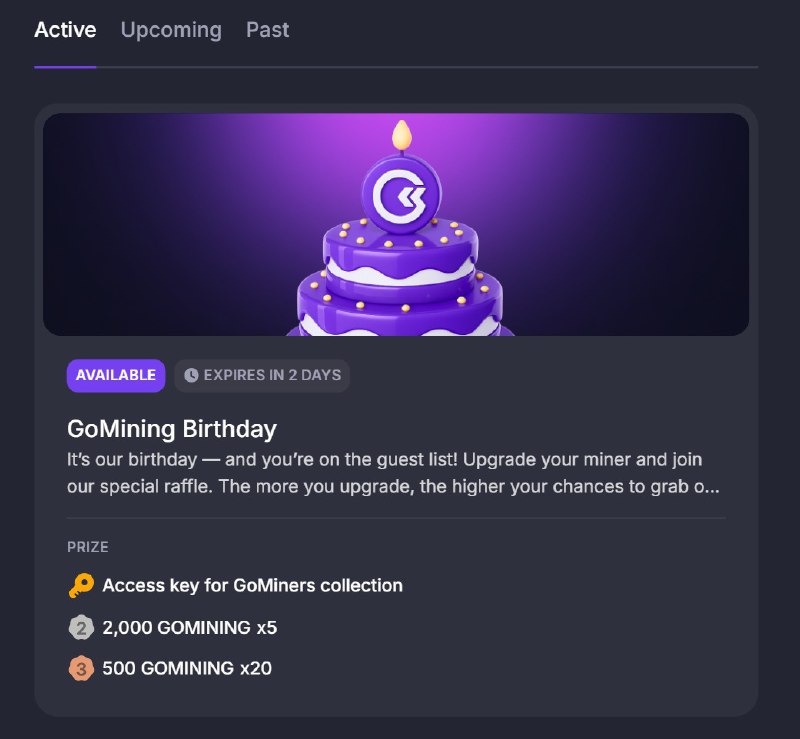Expand the truncated birthday raffle description
The height and width of the screenshot is (739, 800).
(x=393, y=473)
